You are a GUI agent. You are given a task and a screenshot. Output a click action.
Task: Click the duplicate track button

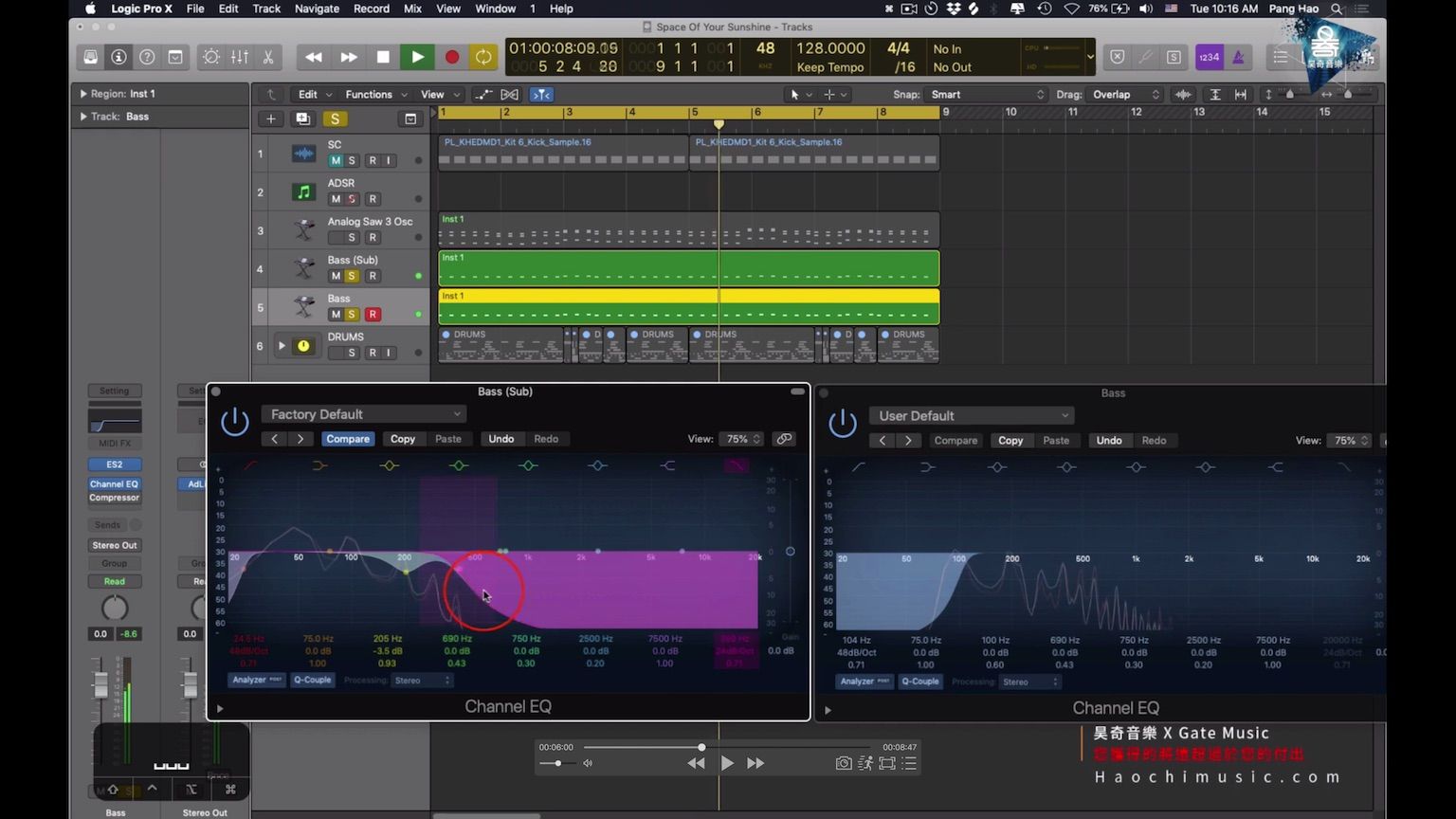pos(302,118)
